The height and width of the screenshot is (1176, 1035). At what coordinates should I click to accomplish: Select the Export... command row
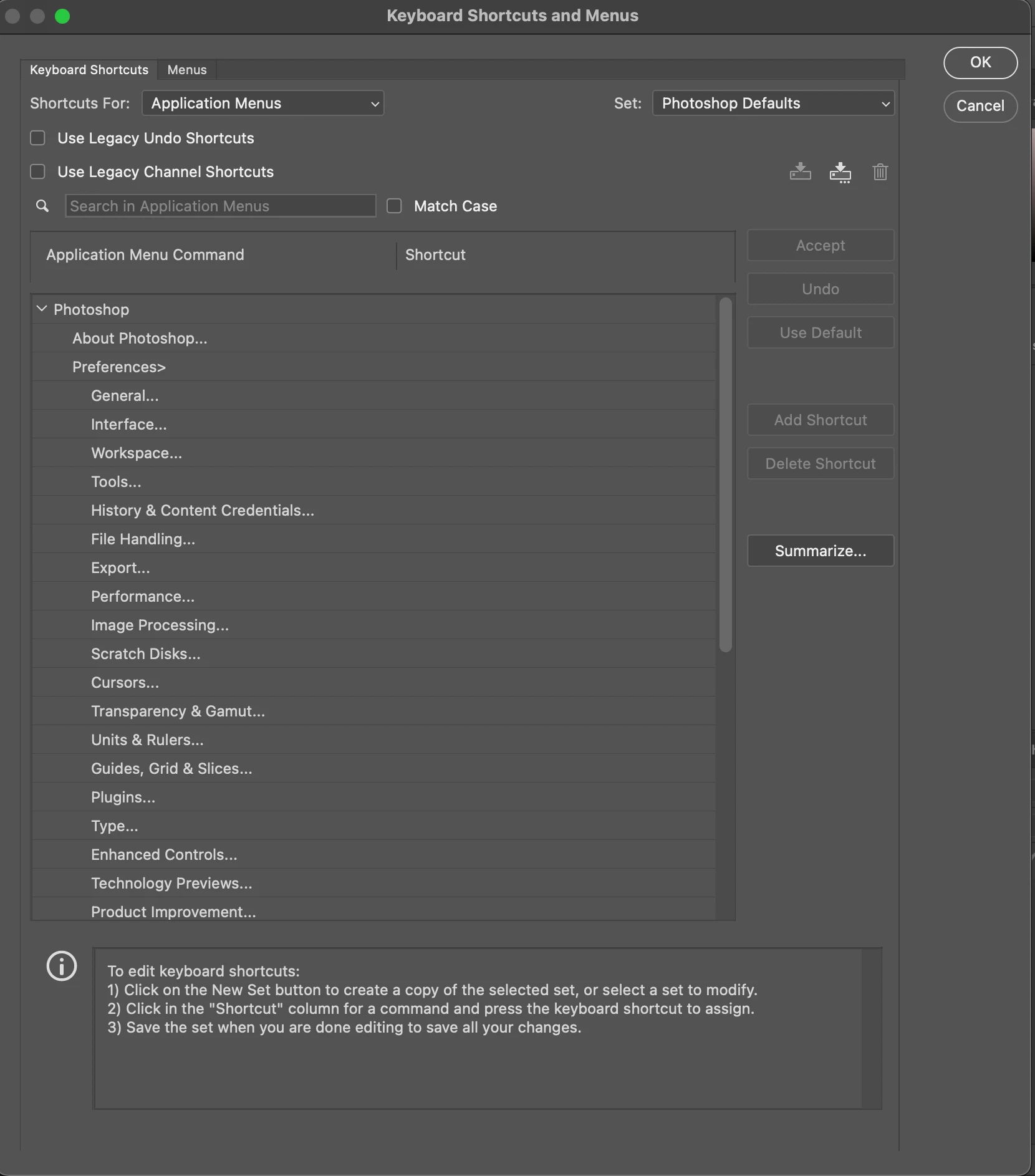pos(373,567)
